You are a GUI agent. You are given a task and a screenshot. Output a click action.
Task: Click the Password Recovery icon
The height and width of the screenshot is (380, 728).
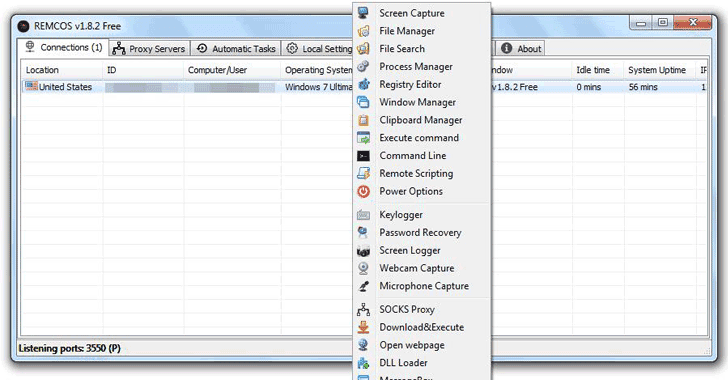tap(363, 232)
